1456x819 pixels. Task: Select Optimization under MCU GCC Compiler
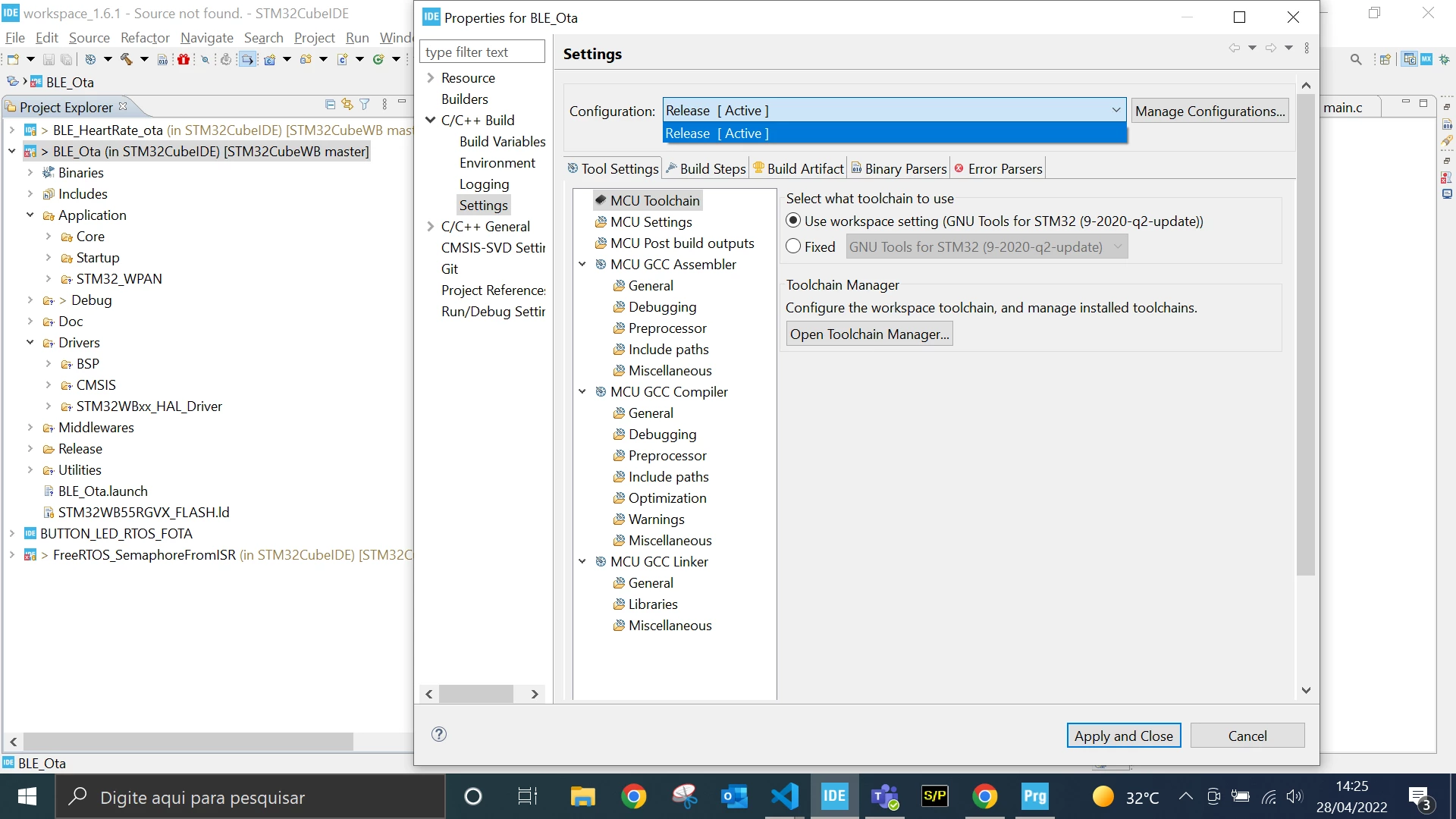pyautogui.click(x=667, y=498)
